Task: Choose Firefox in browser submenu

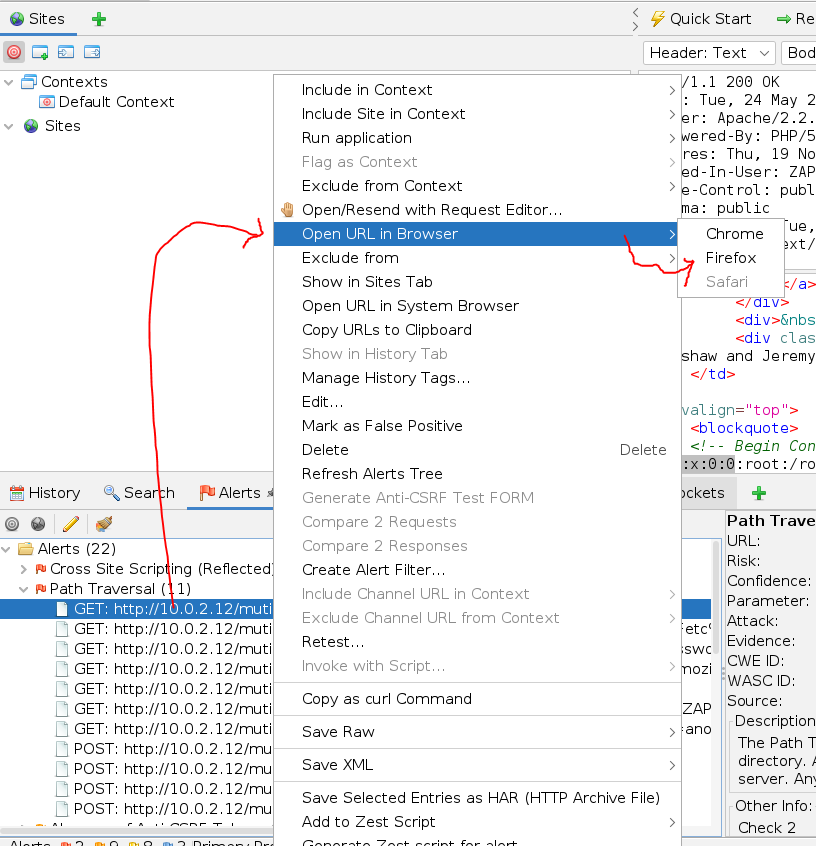Action: [731, 258]
